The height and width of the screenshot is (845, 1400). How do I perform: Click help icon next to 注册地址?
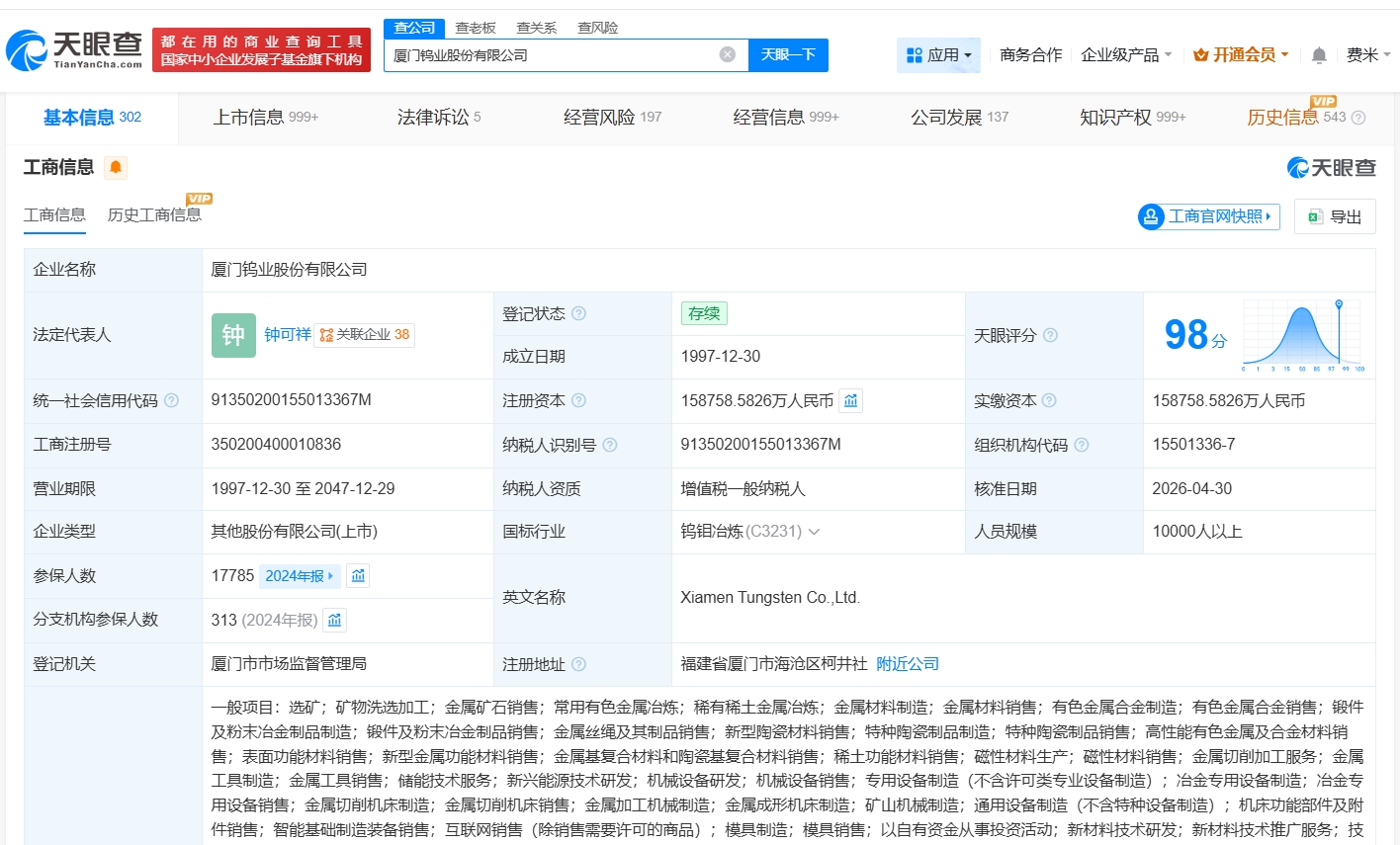[x=579, y=664]
